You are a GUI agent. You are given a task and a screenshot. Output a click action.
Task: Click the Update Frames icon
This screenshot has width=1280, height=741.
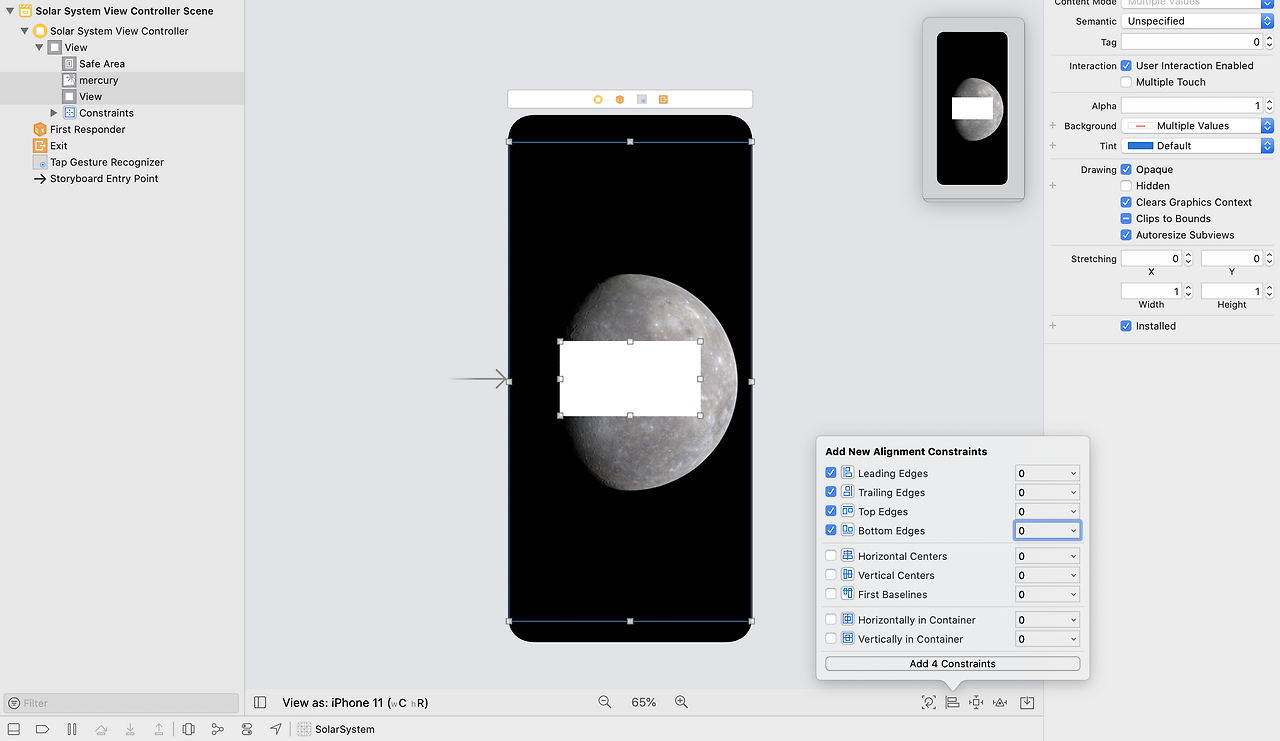929,703
